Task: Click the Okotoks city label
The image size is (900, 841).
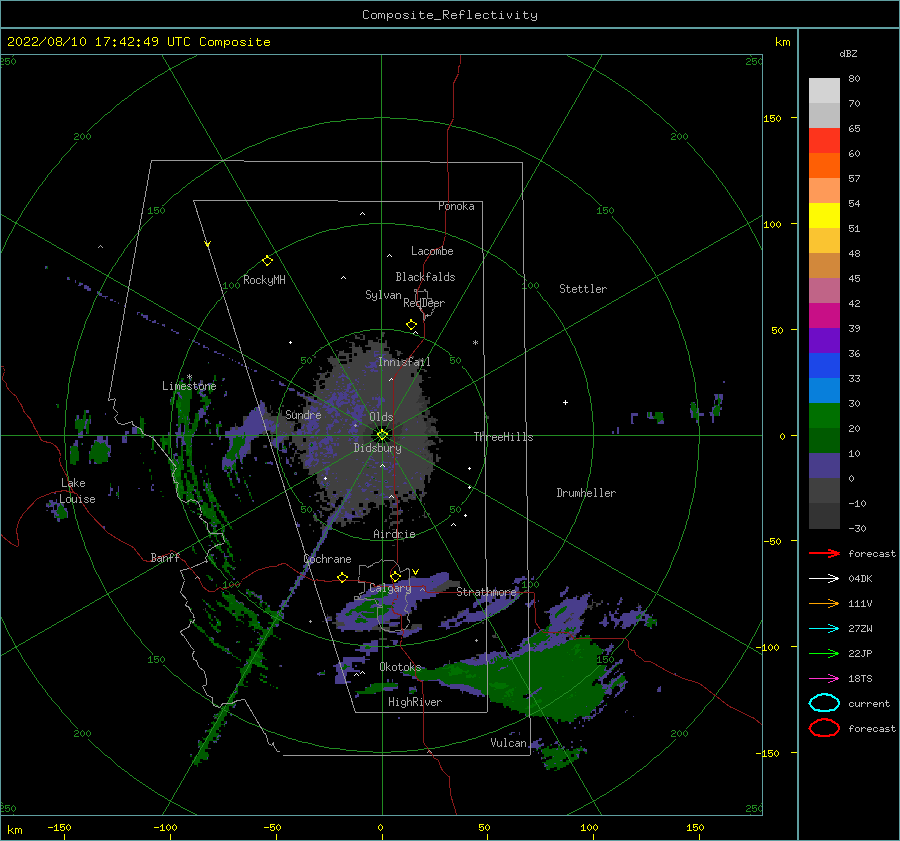Action: click(400, 667)
